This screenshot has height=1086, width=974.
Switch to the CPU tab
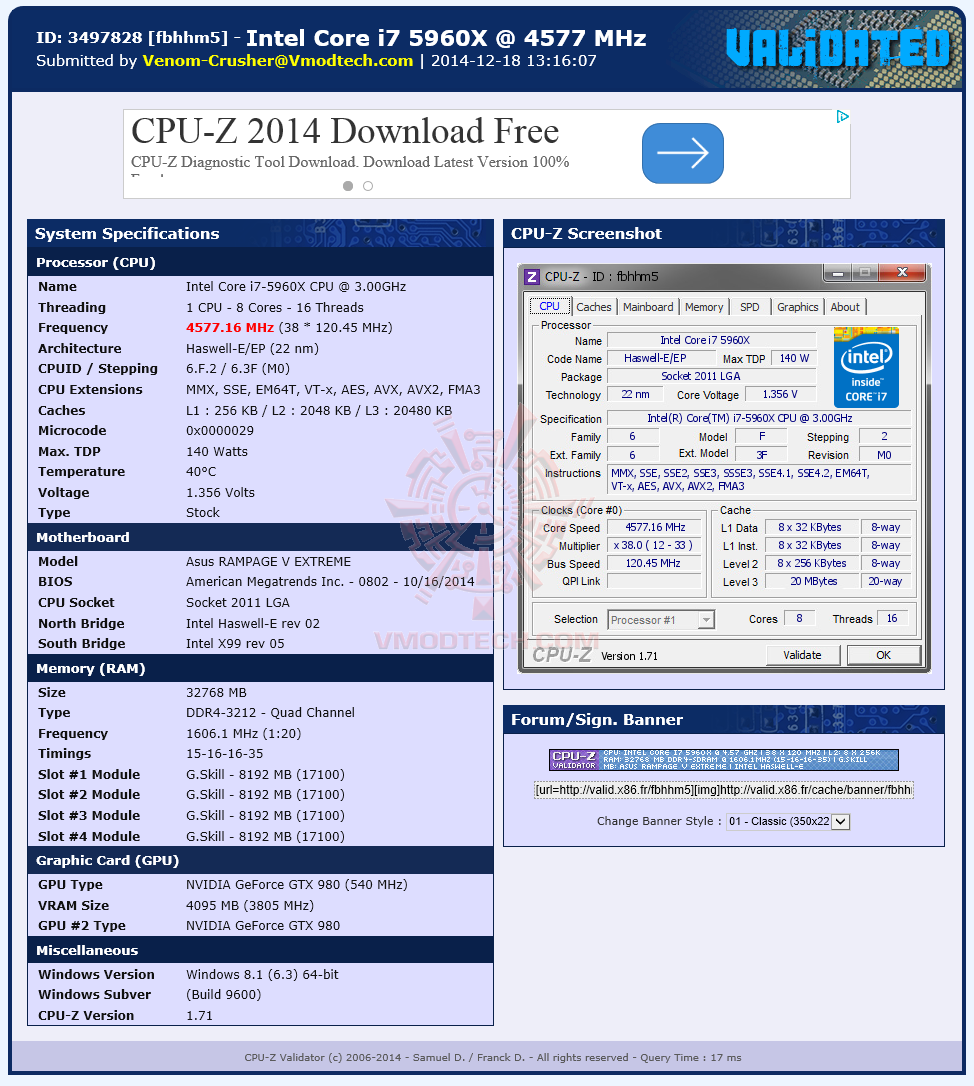tap(549, 306)
